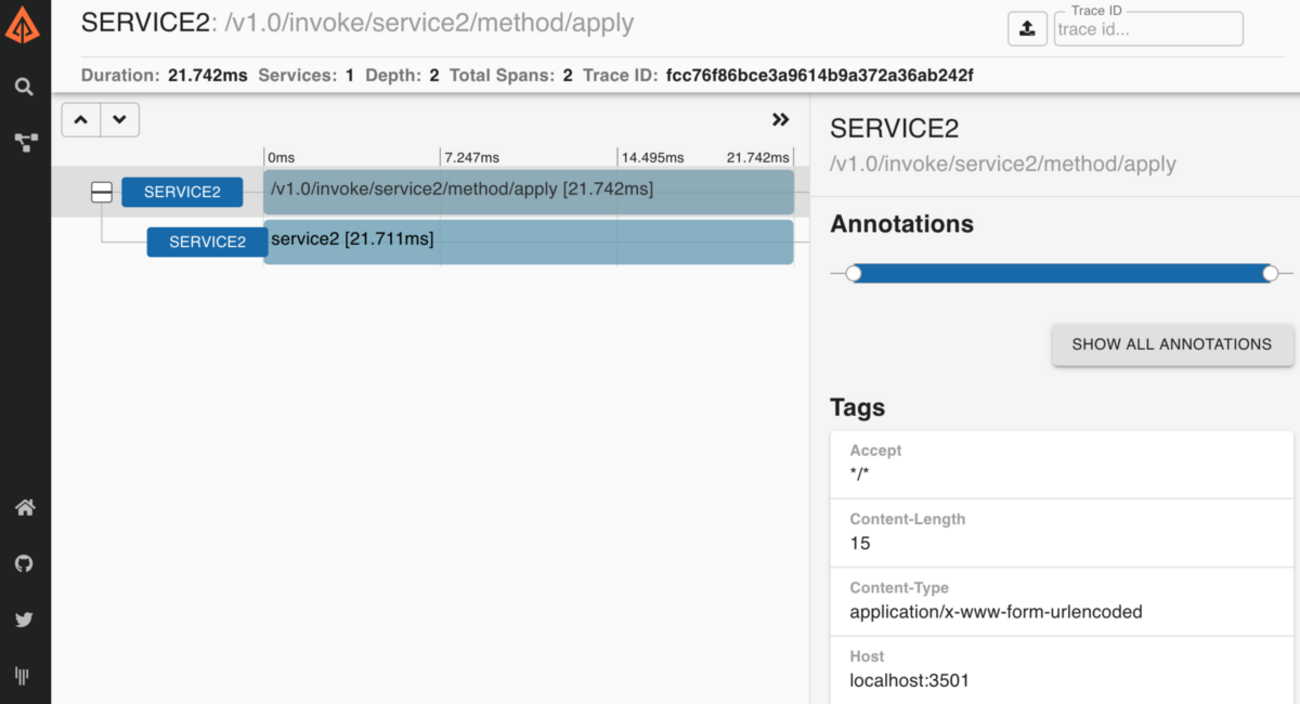1300x704 pixels.
Task: Select the child SERVICE2 service label
Action: (x=207, y=242)
